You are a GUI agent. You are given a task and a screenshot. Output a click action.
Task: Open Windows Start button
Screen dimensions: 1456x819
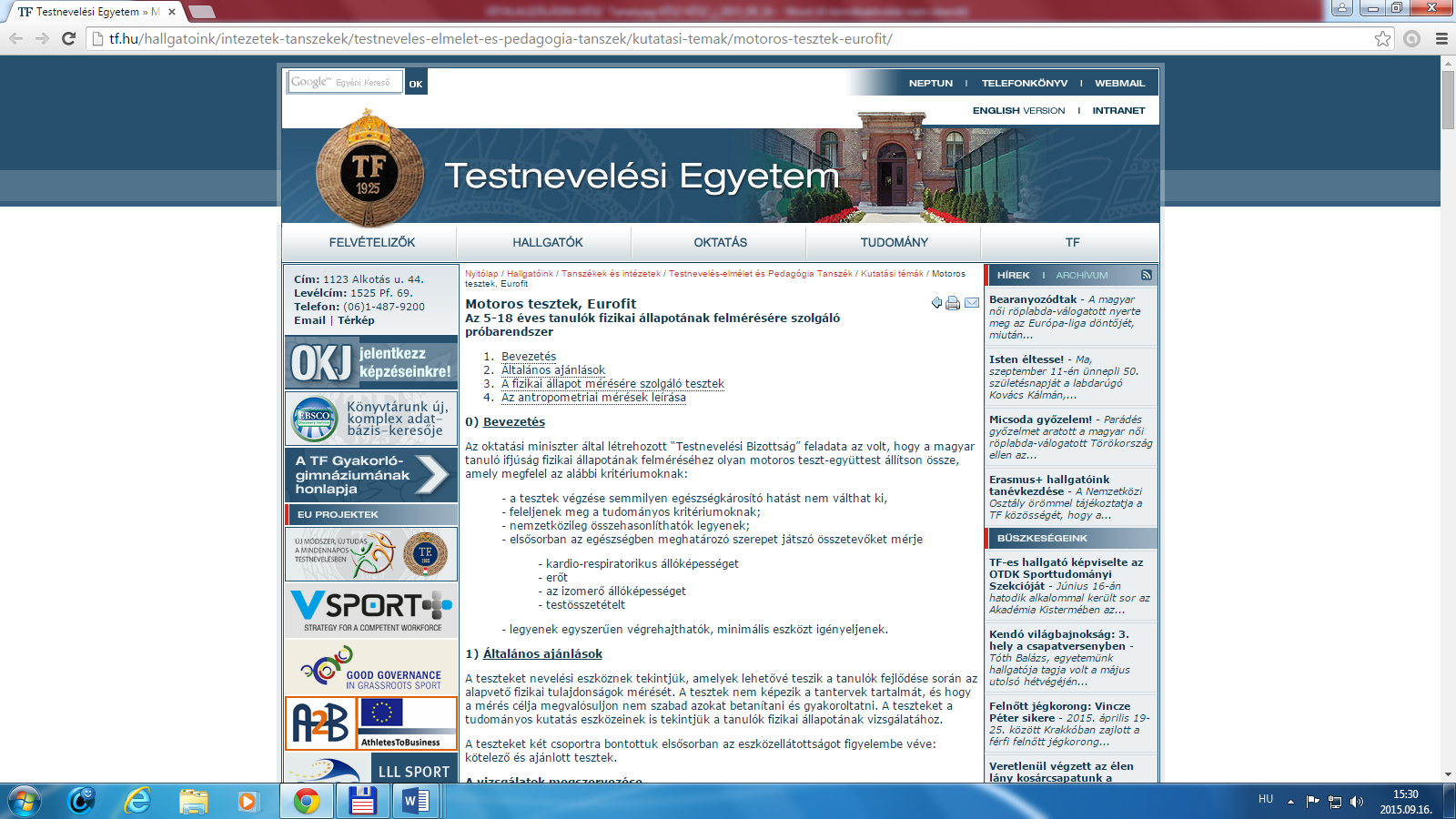(x=25, y=801)
